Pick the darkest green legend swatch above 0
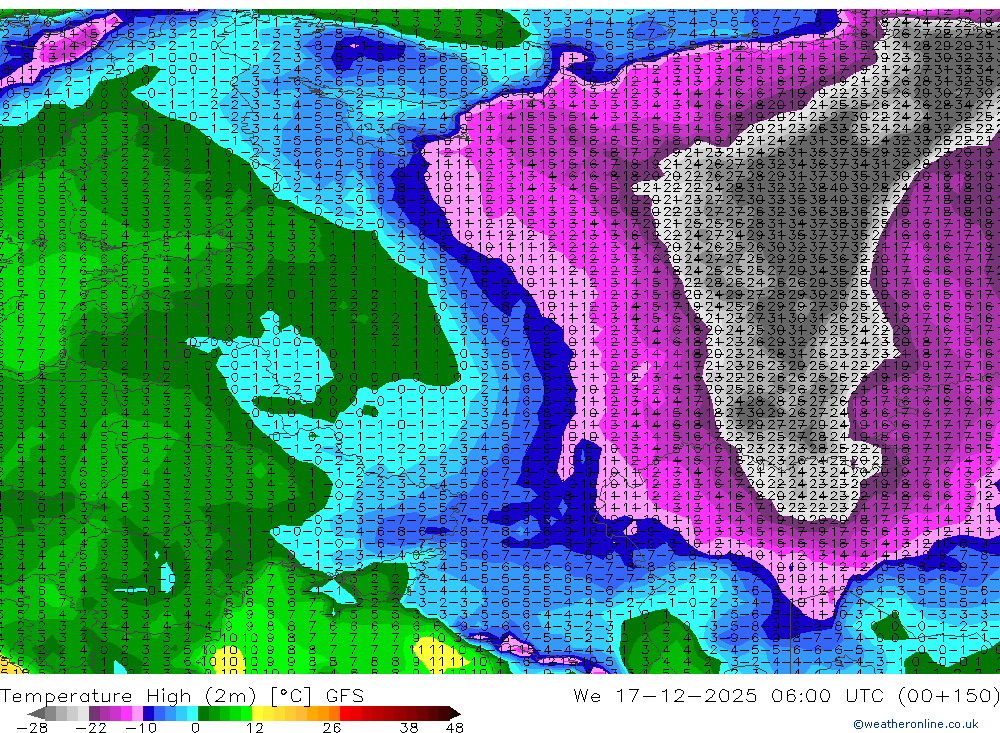This screenshot has width=1000, height=733. click(203, 714)
